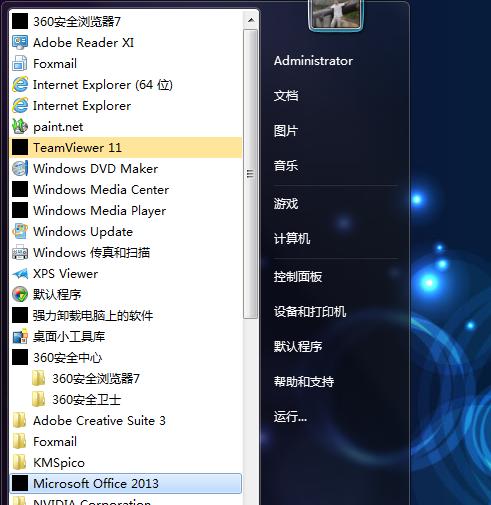Open 强力卸载电脑上的软件
Image resolution: width=491 pixels, height=505 pixels.
point(126,316)
